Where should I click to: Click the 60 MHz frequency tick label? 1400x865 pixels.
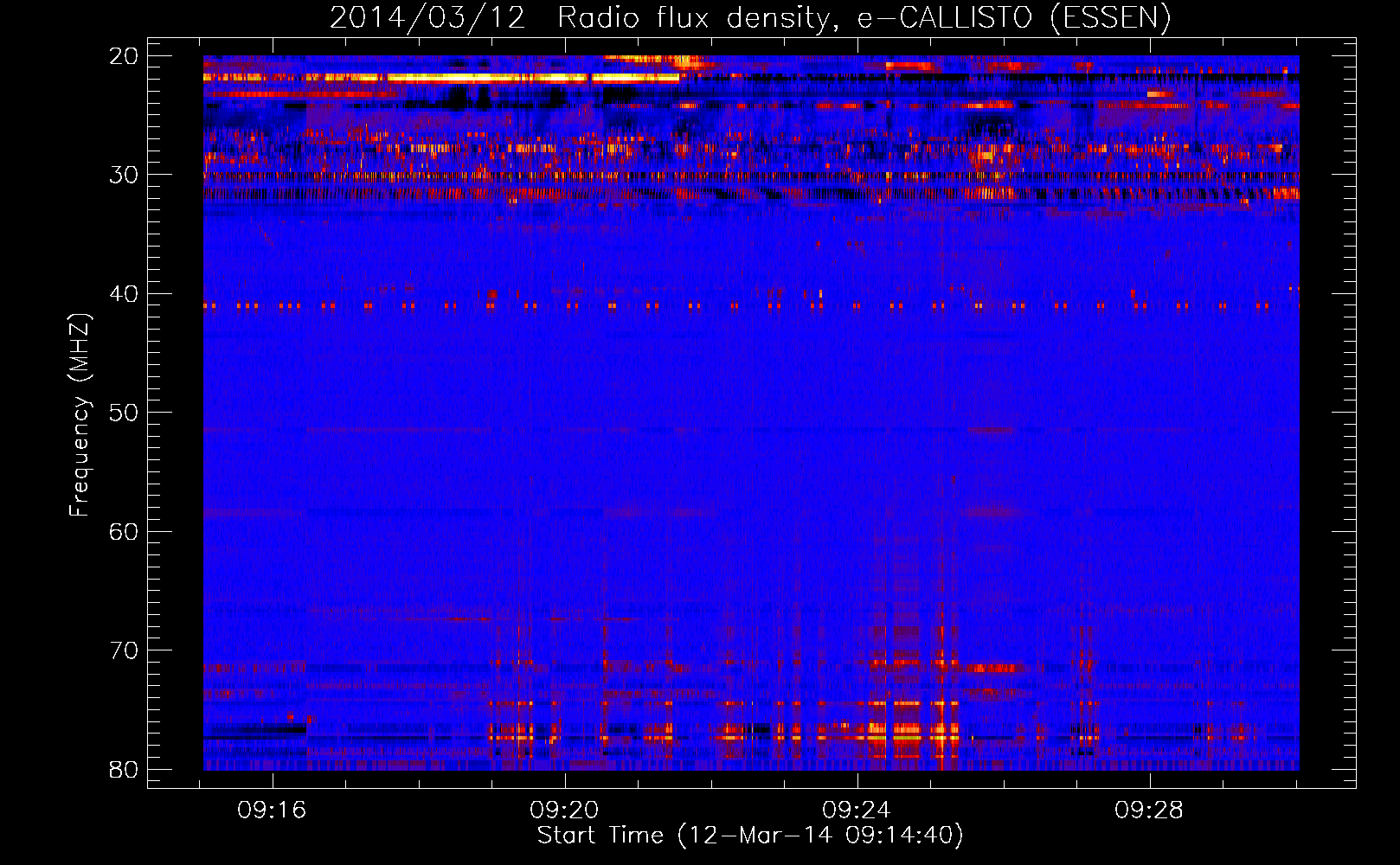(x=124, y=531)
